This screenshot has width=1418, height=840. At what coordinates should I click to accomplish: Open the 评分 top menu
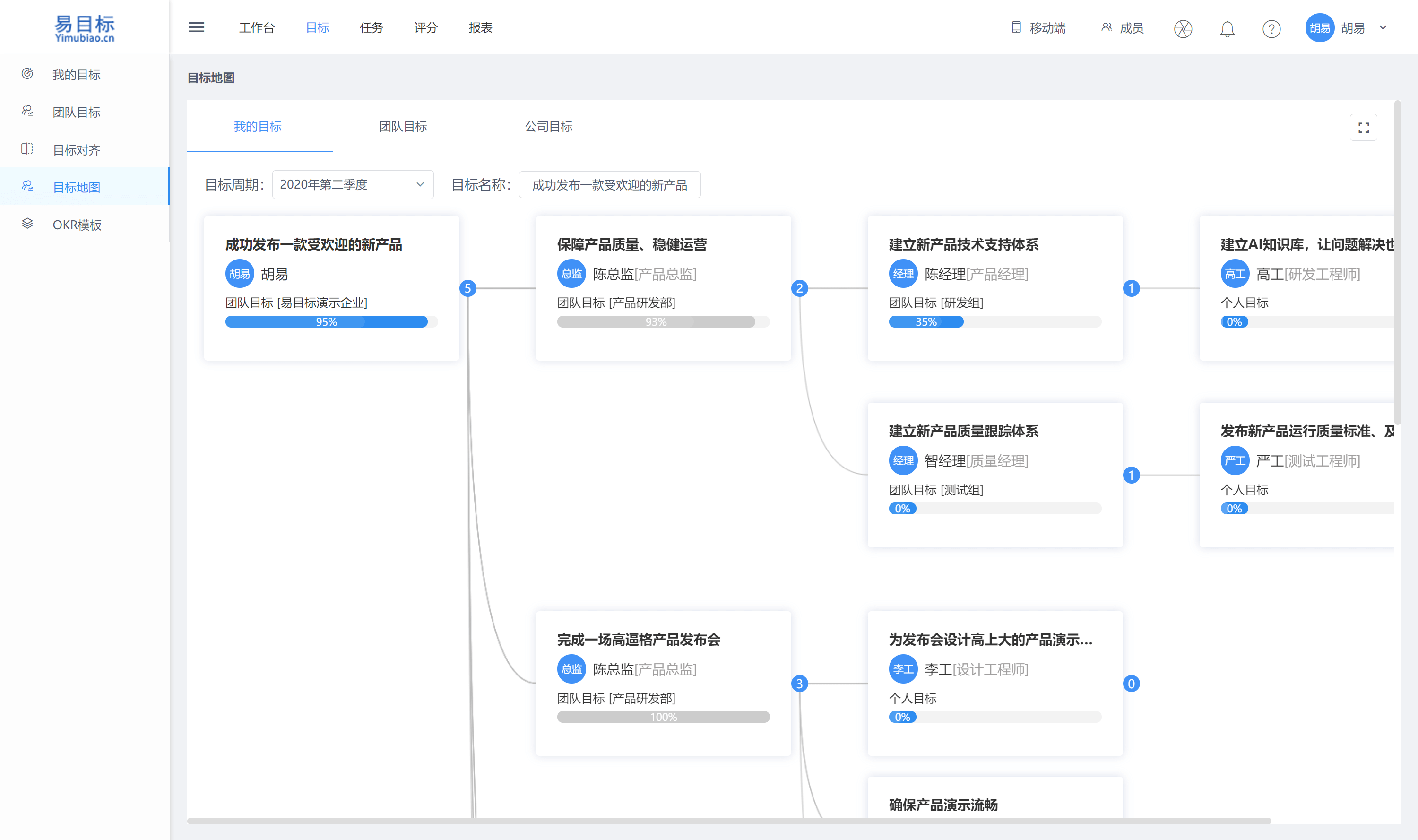[x=426, y=28]
